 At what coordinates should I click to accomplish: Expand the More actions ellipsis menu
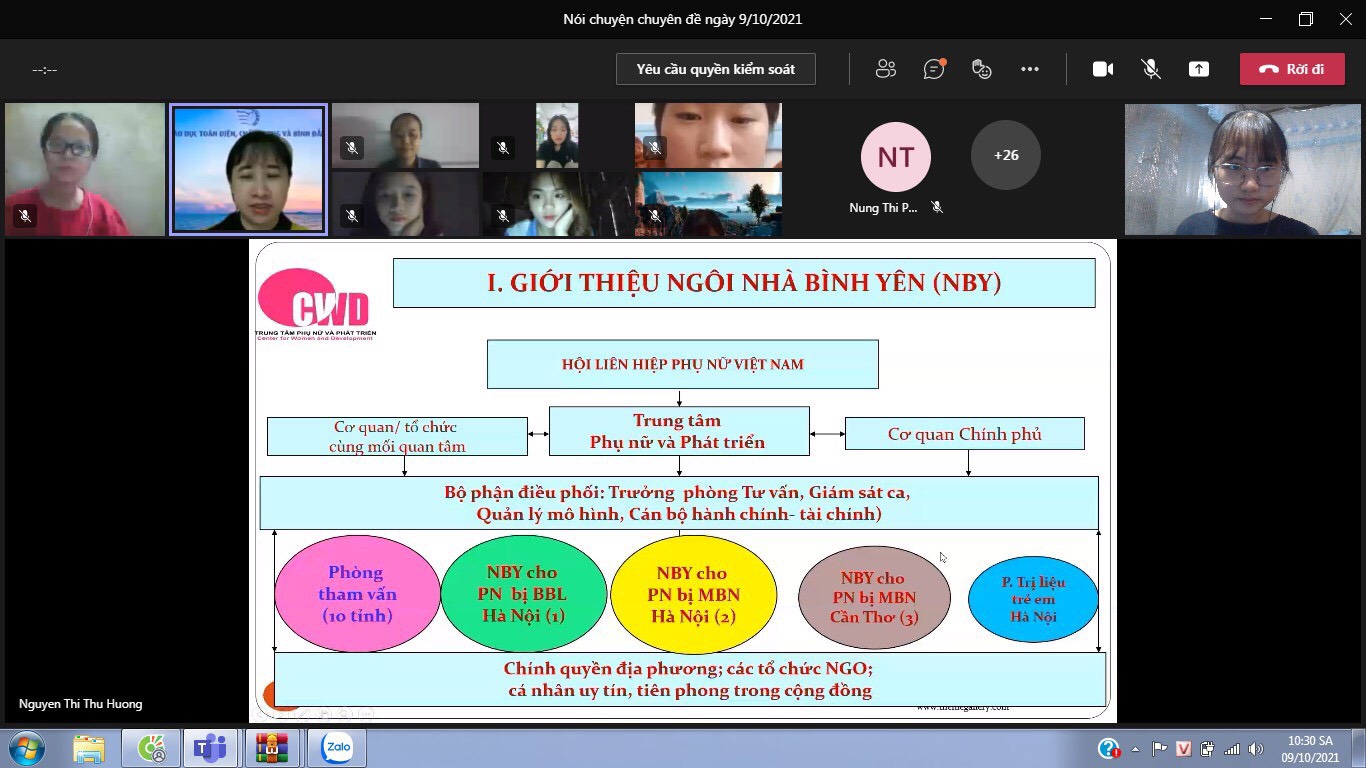(1030, 69)
